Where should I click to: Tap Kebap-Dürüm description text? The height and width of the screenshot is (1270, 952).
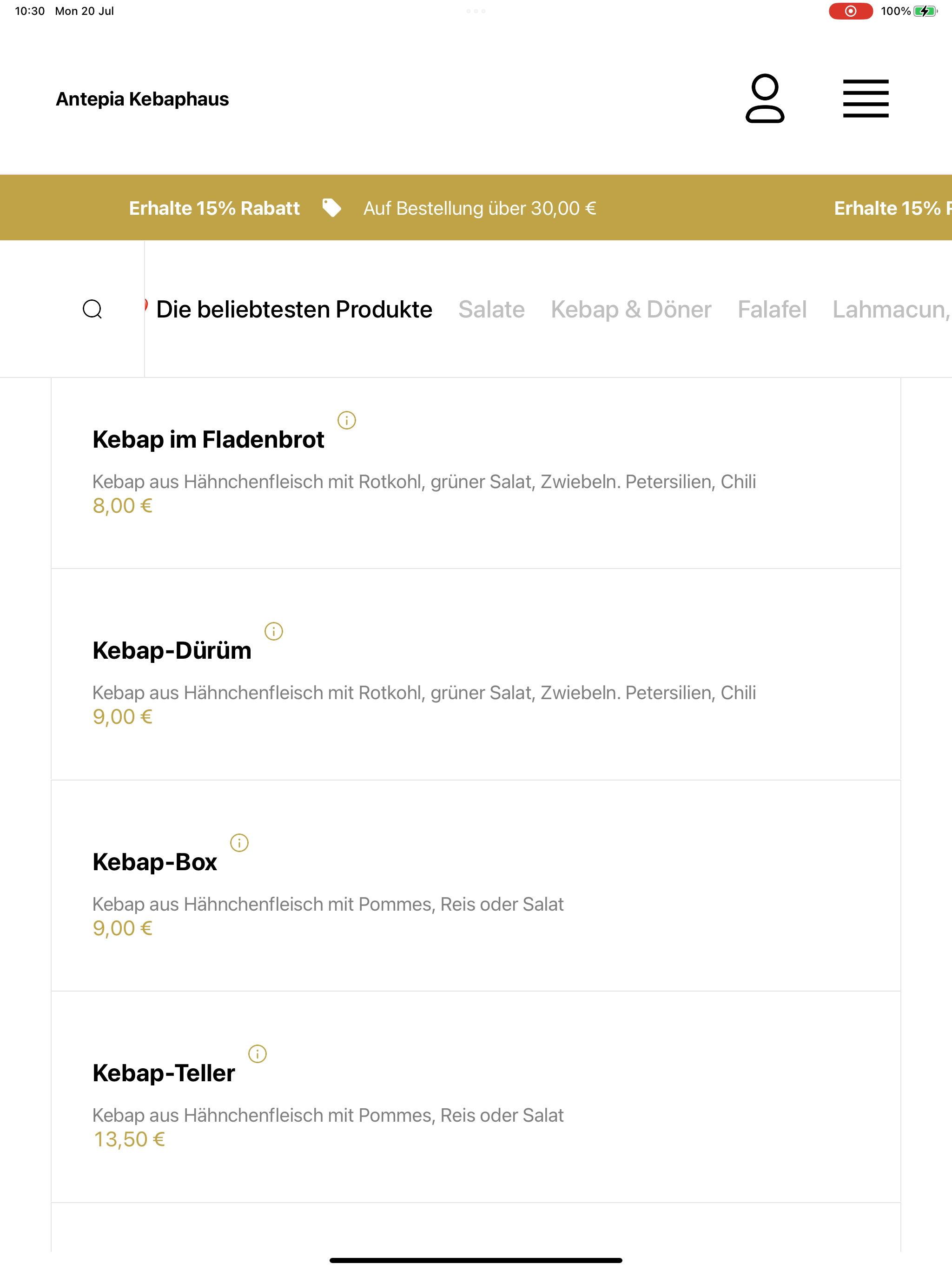(424, 693)
